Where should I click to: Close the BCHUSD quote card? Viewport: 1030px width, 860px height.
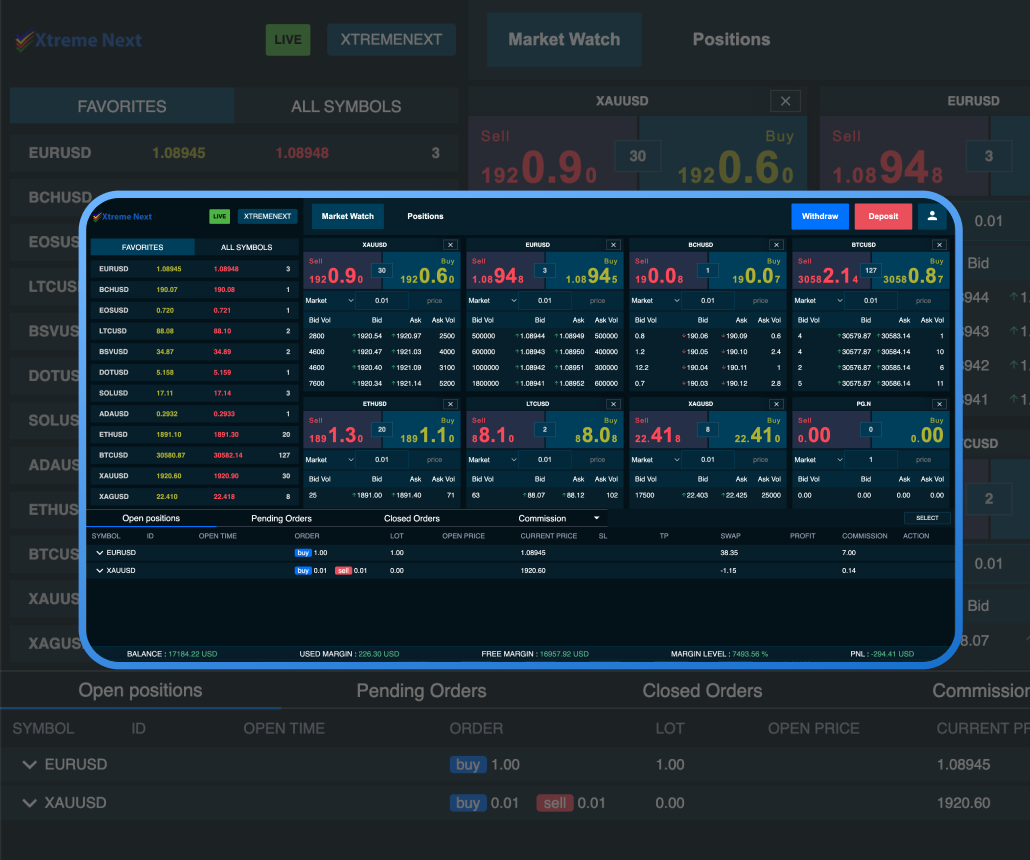coord(776,245)
